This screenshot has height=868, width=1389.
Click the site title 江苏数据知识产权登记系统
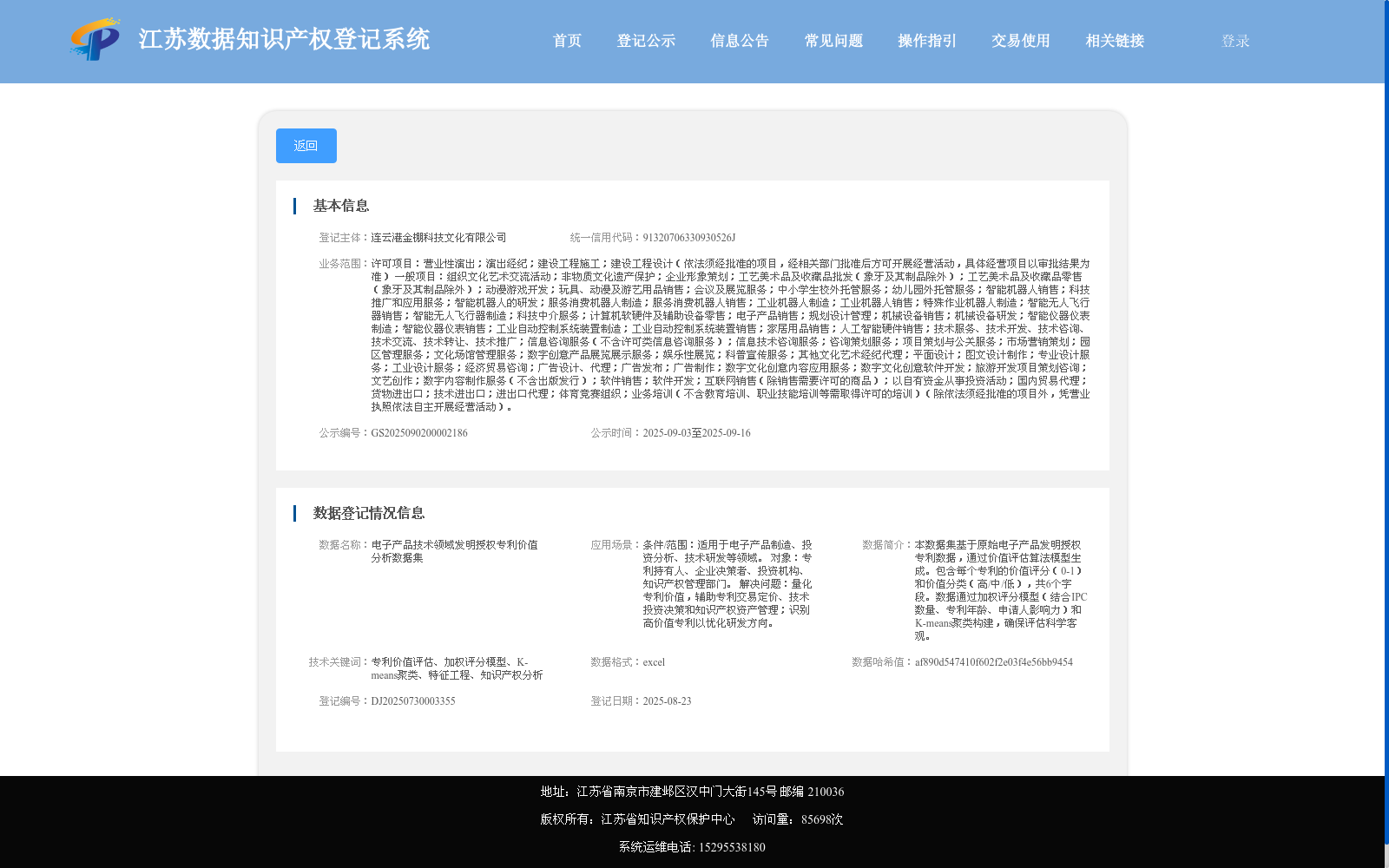pyautogui.click(x=284, y=39)
